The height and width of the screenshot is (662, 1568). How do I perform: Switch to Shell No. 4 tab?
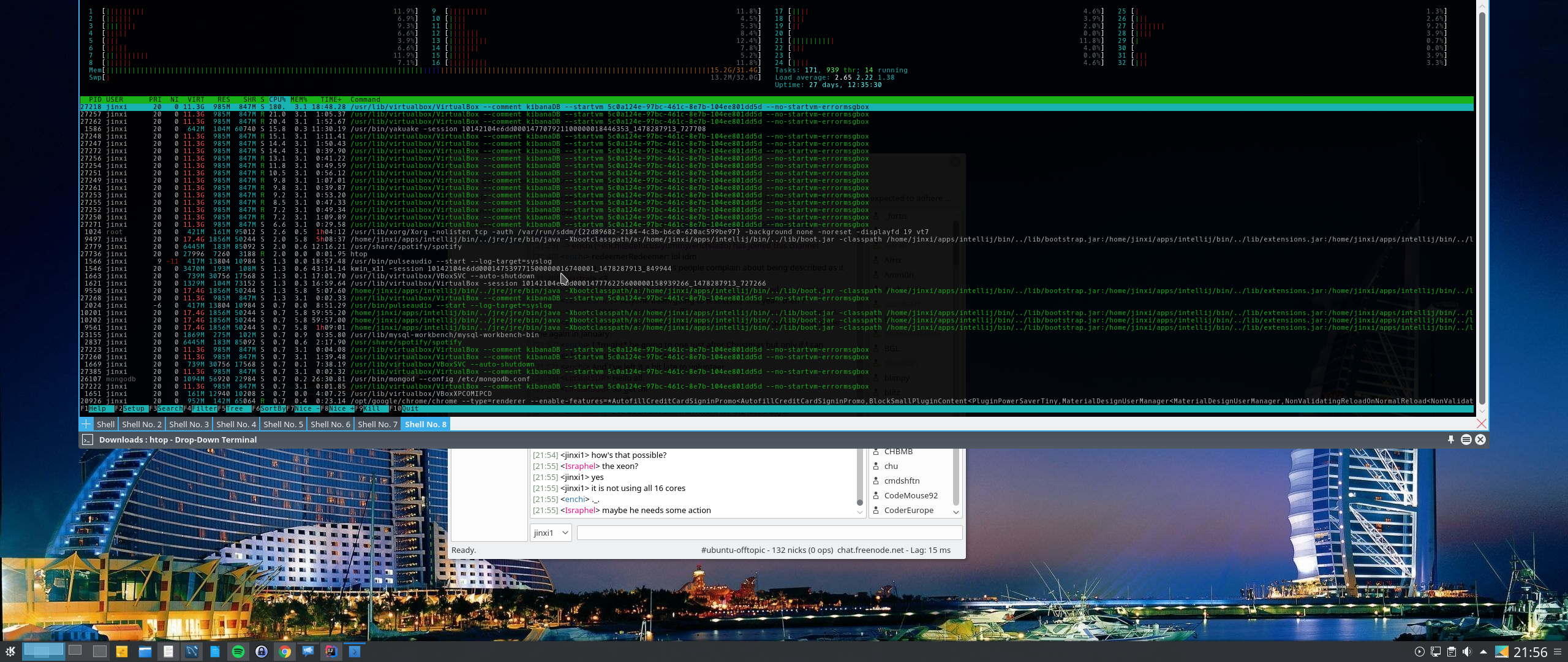236,424
